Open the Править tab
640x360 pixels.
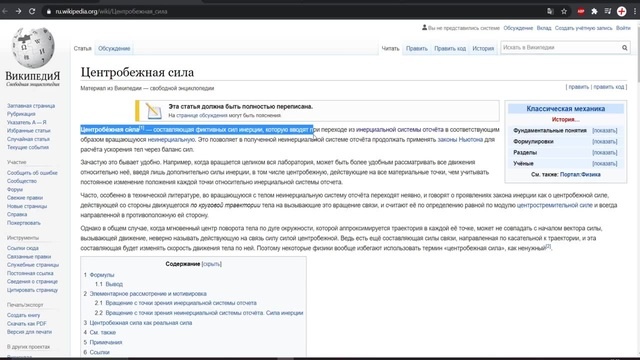click(417, 49)
